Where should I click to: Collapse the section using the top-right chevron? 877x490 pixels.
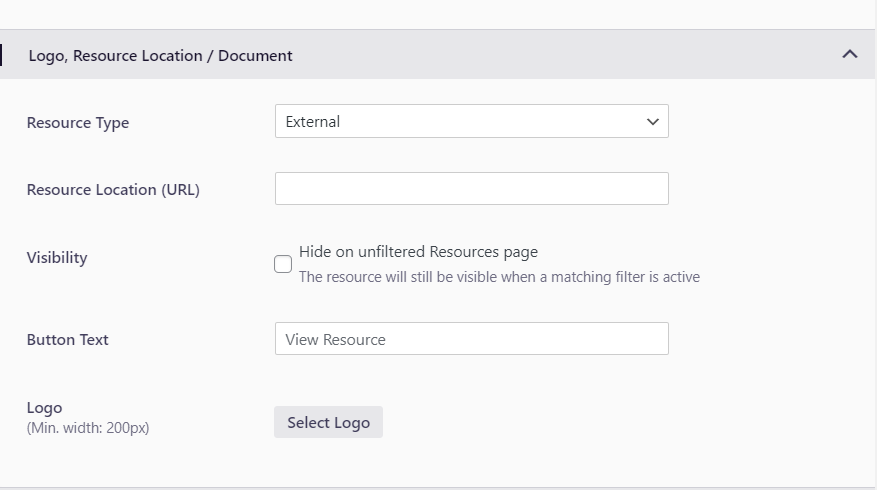pos(849,55)
